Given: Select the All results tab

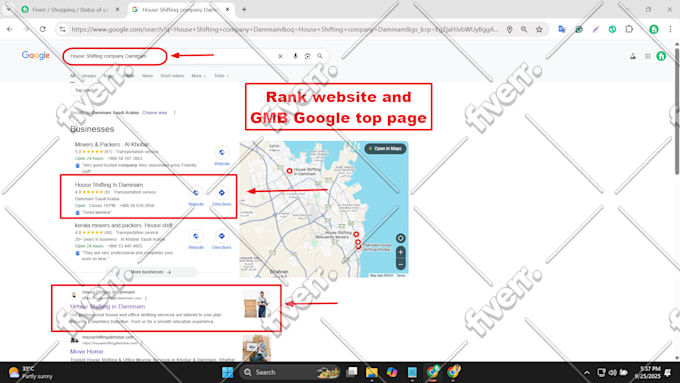Looking at the screenshot, I should pos(72,76).
